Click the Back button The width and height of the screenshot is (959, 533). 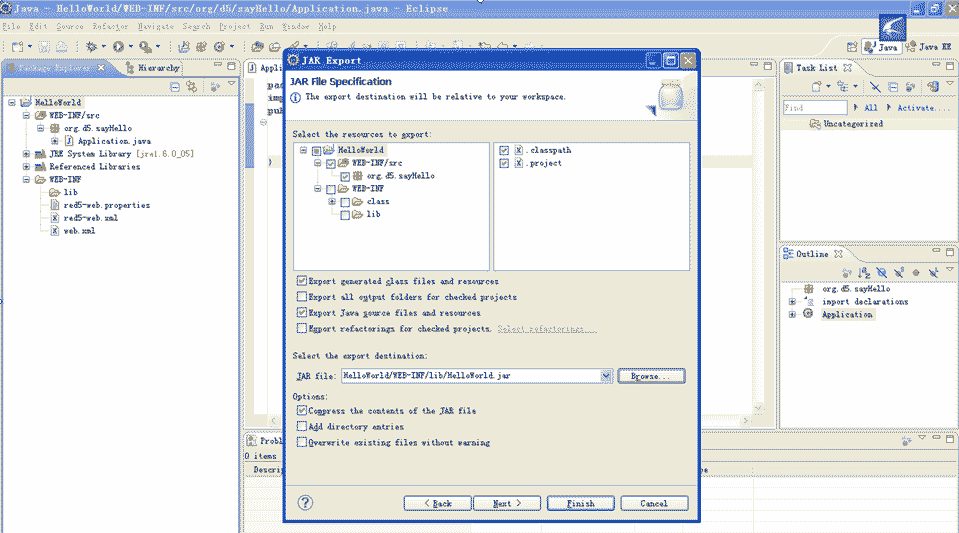point(437,503)
